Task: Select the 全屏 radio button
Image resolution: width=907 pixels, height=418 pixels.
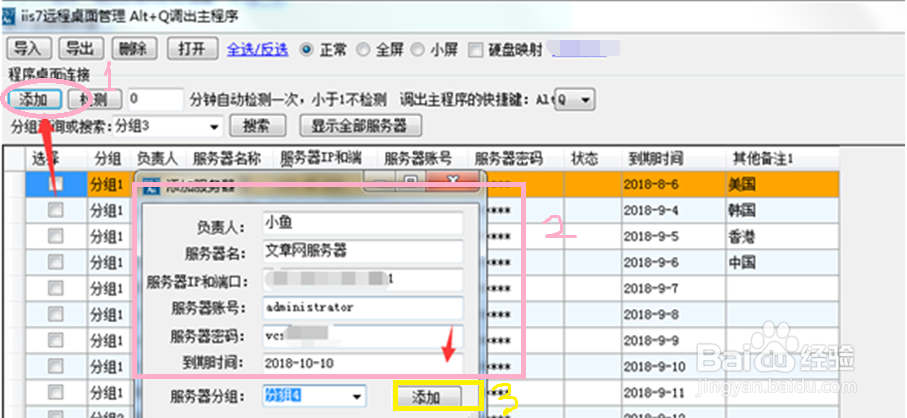Action: pos(362,50)
